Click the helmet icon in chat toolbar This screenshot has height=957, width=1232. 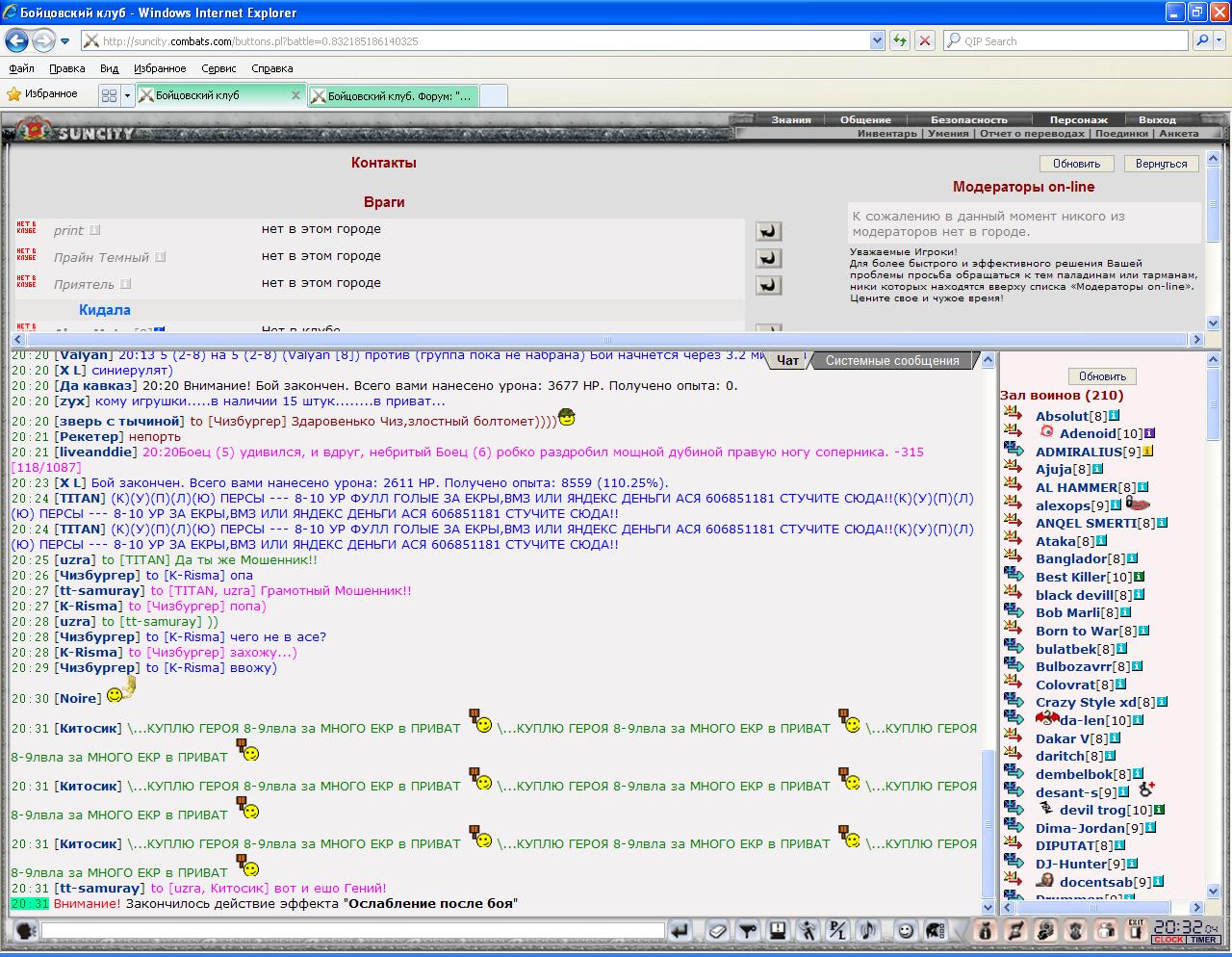935,931
